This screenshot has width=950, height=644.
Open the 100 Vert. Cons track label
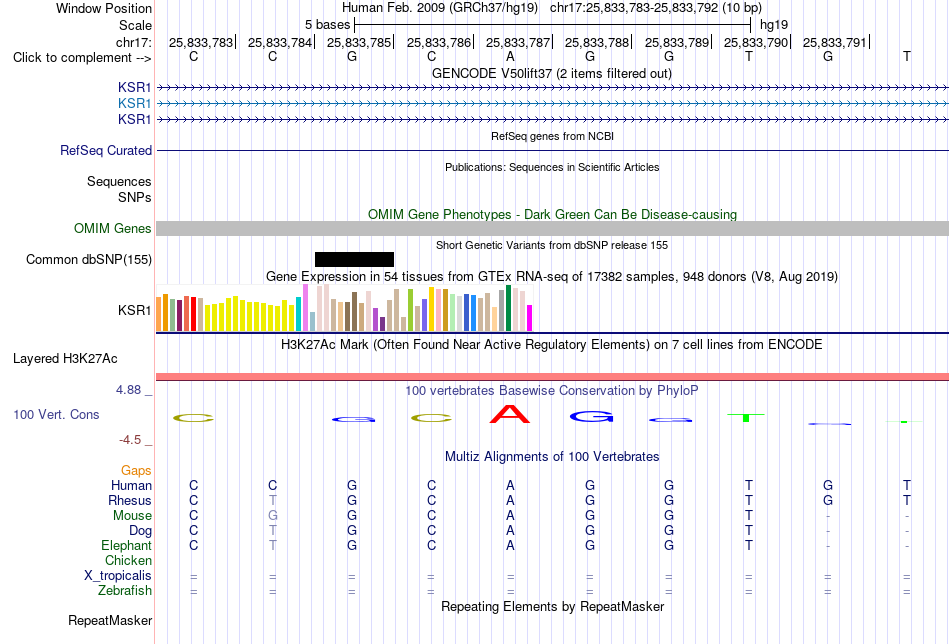(x=56, y=414)
